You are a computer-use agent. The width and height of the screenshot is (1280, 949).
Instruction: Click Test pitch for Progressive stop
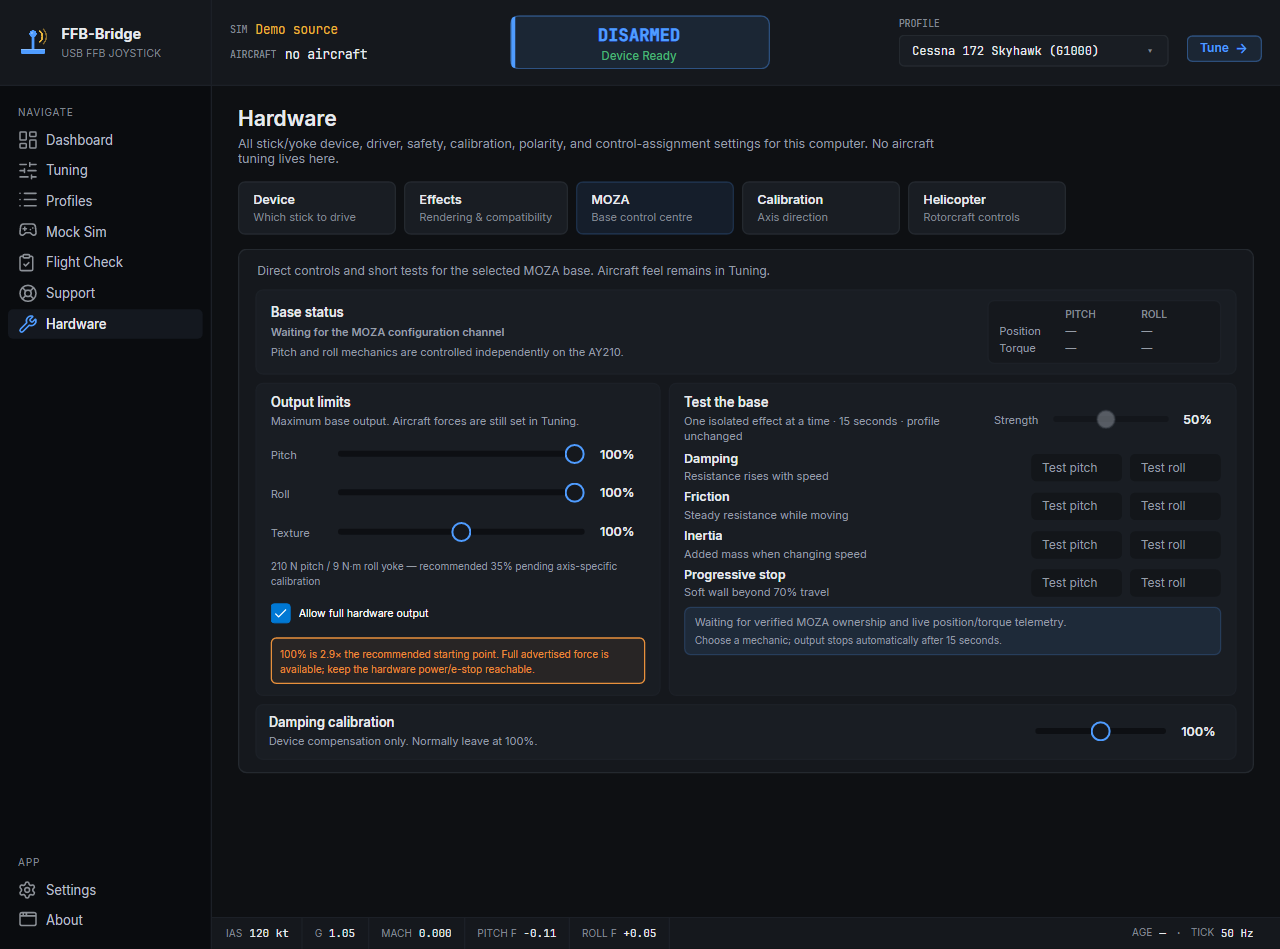(x=1076, y=583)
